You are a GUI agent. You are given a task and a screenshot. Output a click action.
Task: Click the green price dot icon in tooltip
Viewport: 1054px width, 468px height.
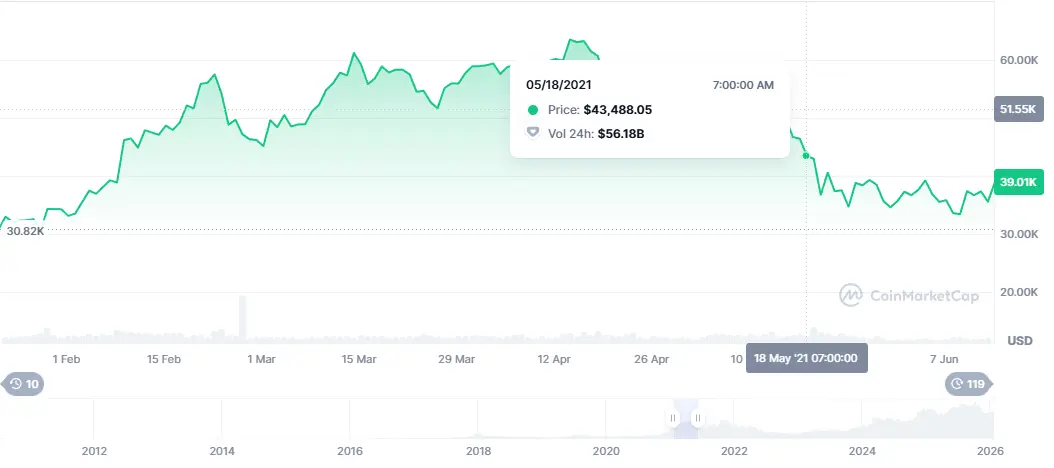click(533, 110)
